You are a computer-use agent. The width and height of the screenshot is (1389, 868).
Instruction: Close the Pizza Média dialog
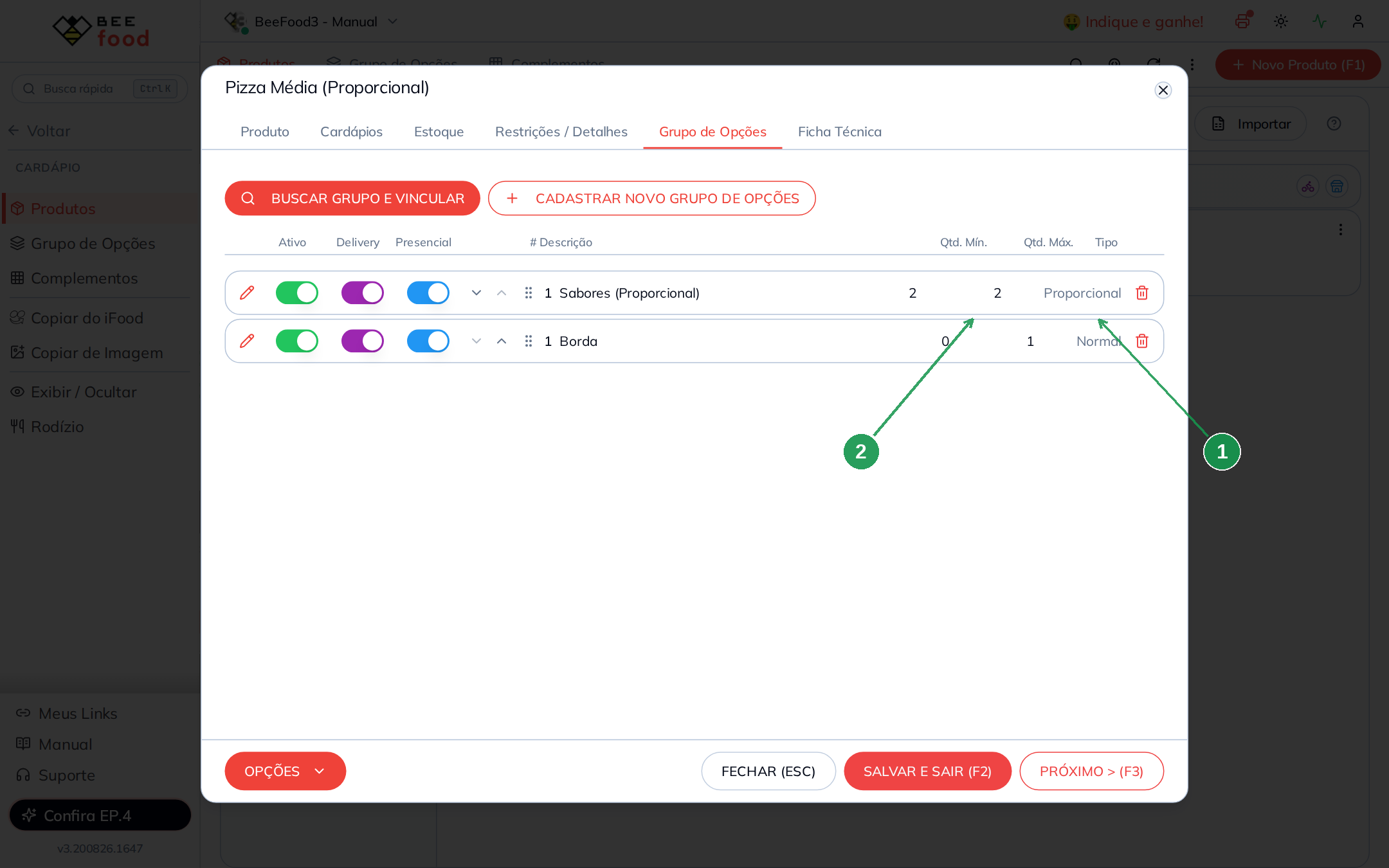point(1163,90)
